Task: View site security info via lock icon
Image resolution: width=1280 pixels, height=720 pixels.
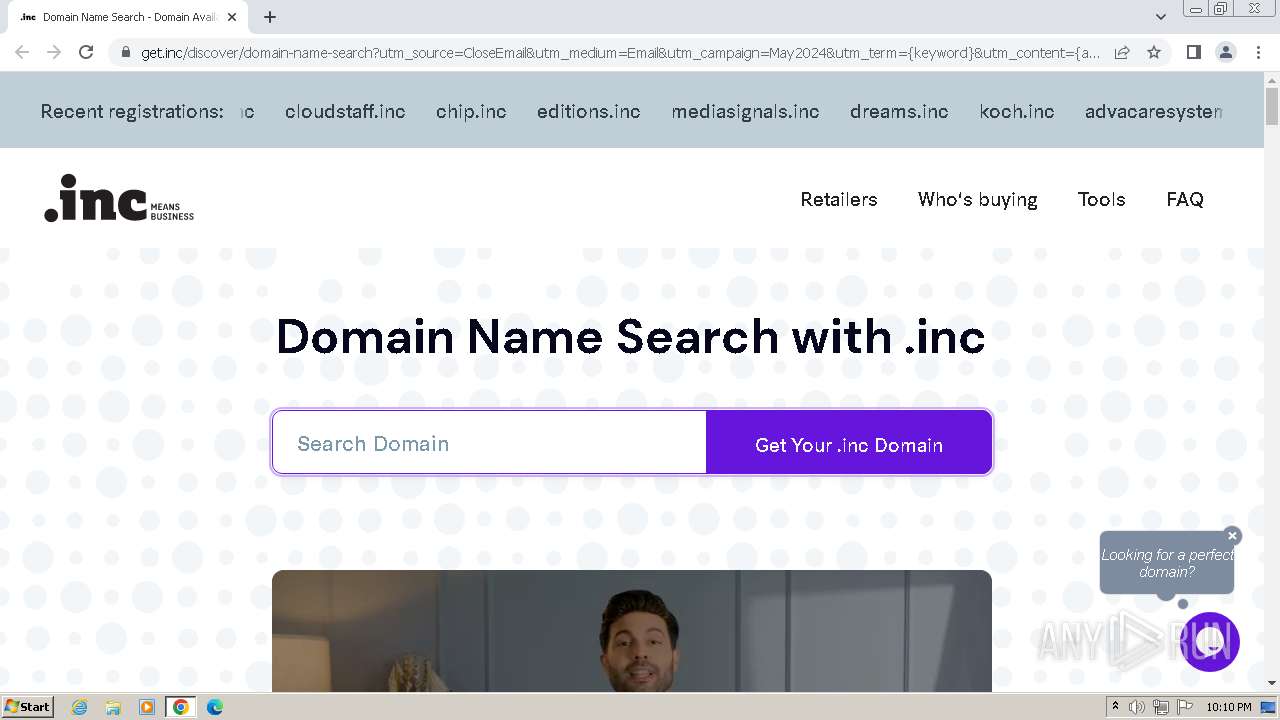Action: click(x=126, y=52)
